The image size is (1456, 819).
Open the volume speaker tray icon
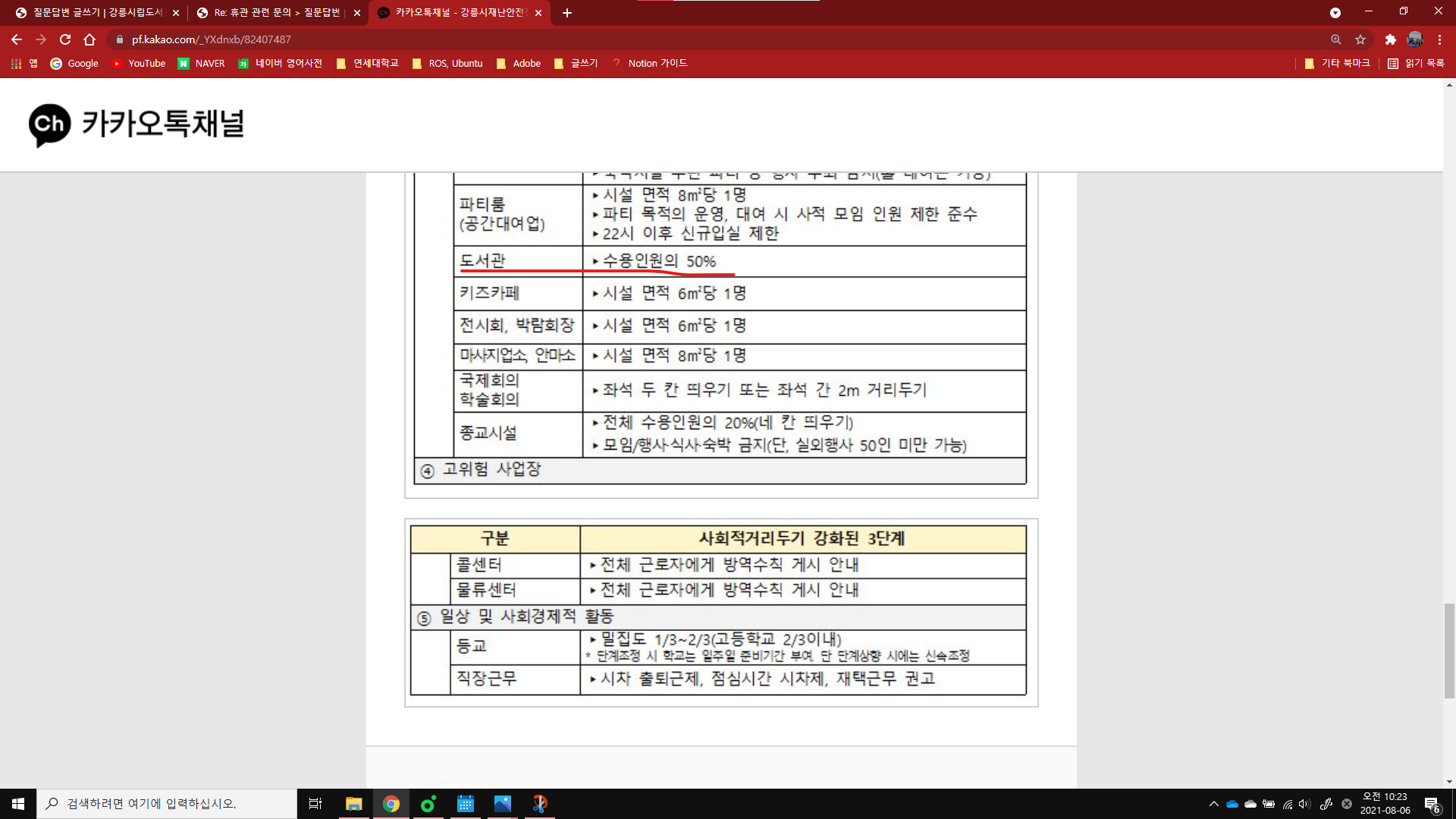tap(1305, 804)
